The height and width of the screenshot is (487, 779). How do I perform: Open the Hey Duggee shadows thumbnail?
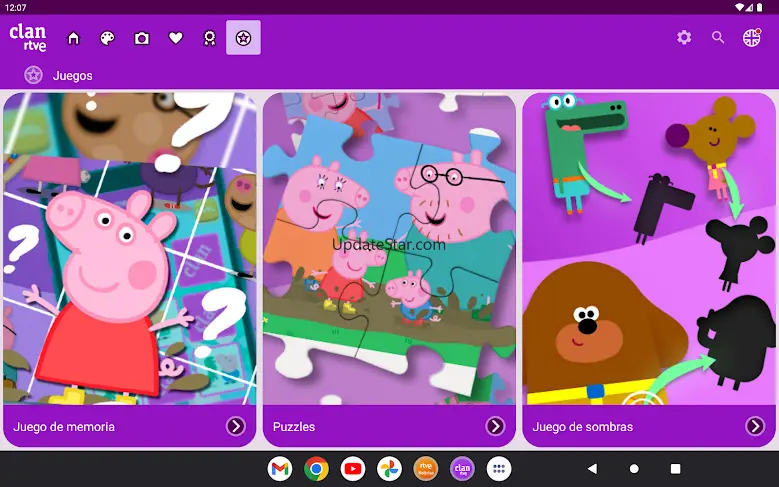coord(649,248)
